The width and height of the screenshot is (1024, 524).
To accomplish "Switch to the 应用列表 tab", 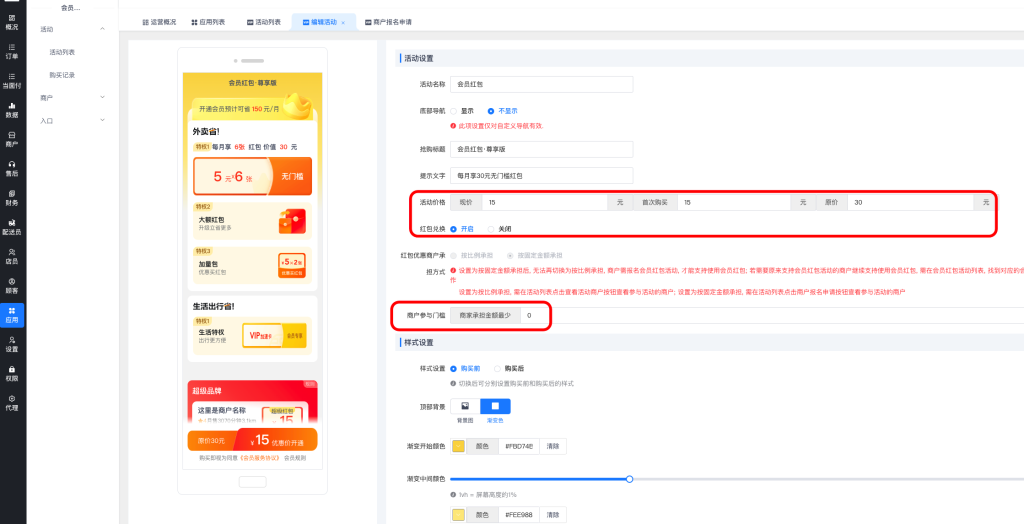I will click(x=208, y=21).
